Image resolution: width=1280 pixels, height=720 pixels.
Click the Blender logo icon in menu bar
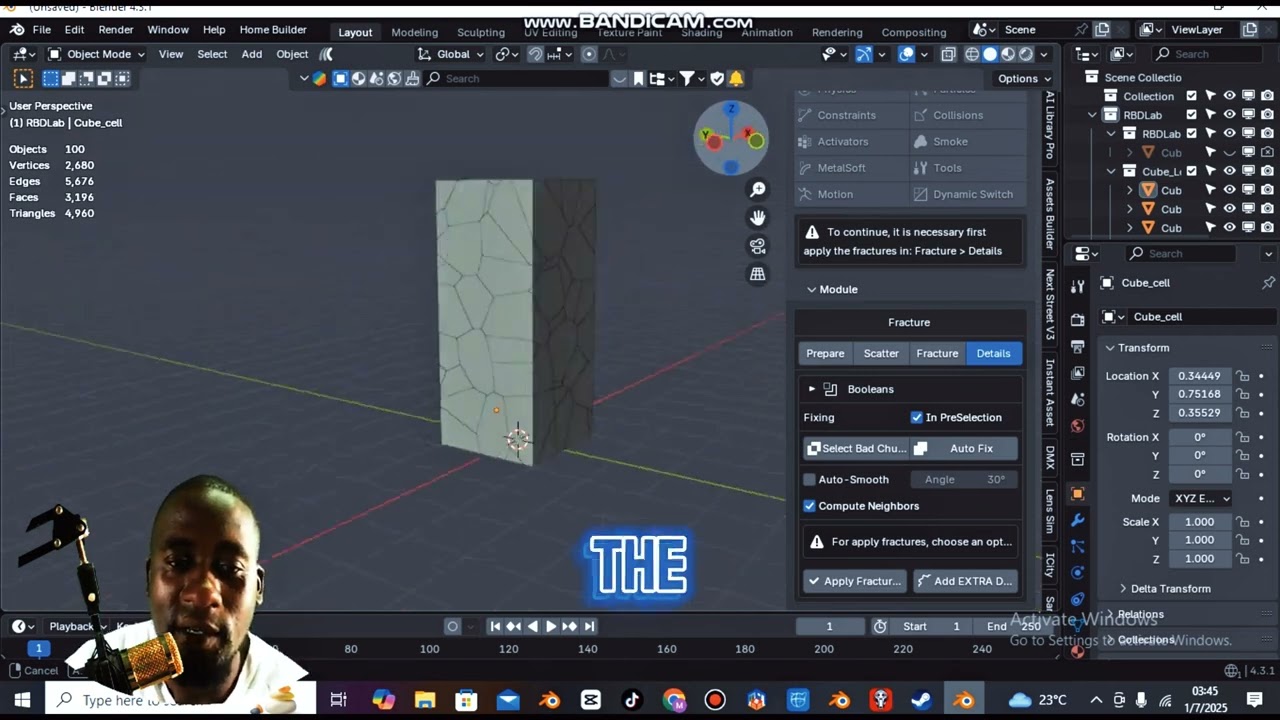tap(18, 30)
